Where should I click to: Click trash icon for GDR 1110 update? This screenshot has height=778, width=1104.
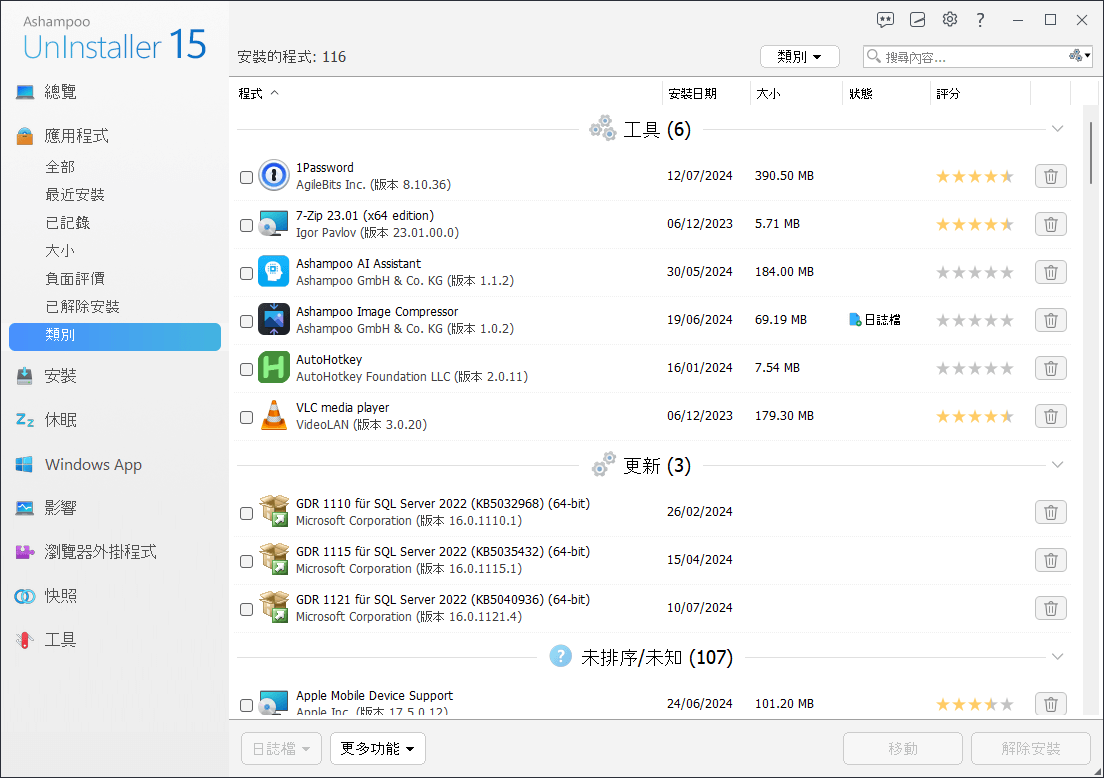click(x=1050, y=512)
